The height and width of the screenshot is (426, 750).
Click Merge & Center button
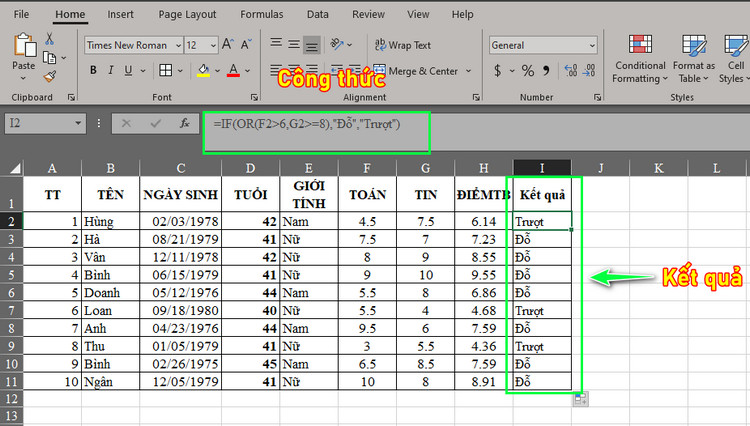coord(415,71)
